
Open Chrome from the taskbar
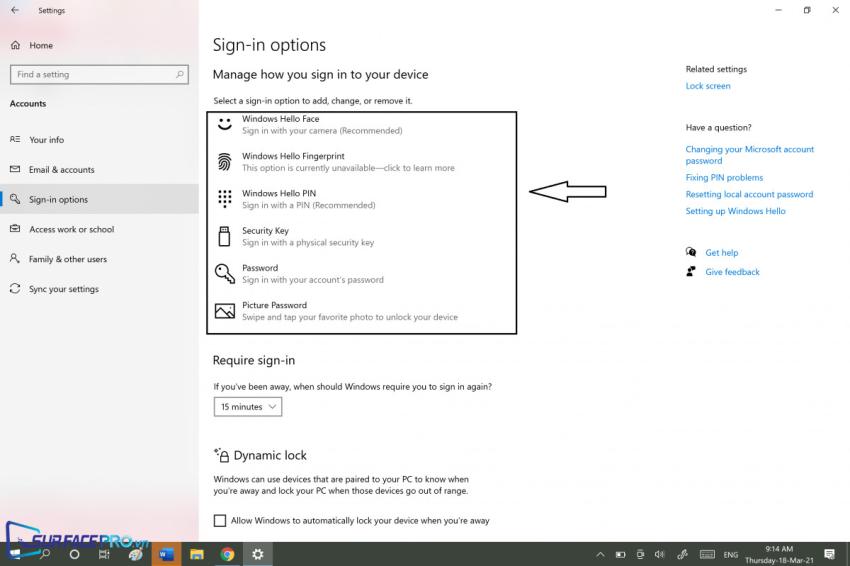click(227, 554)
